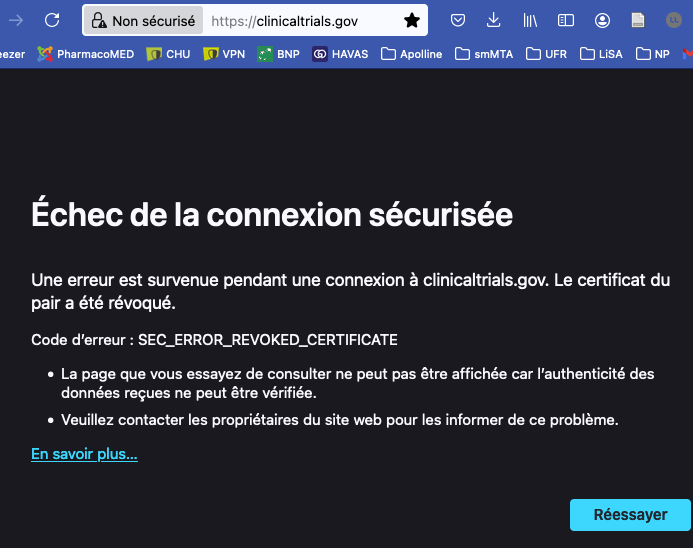Expand the UFR bookmarks folder

pyautogui.click(x=546, y=54)
